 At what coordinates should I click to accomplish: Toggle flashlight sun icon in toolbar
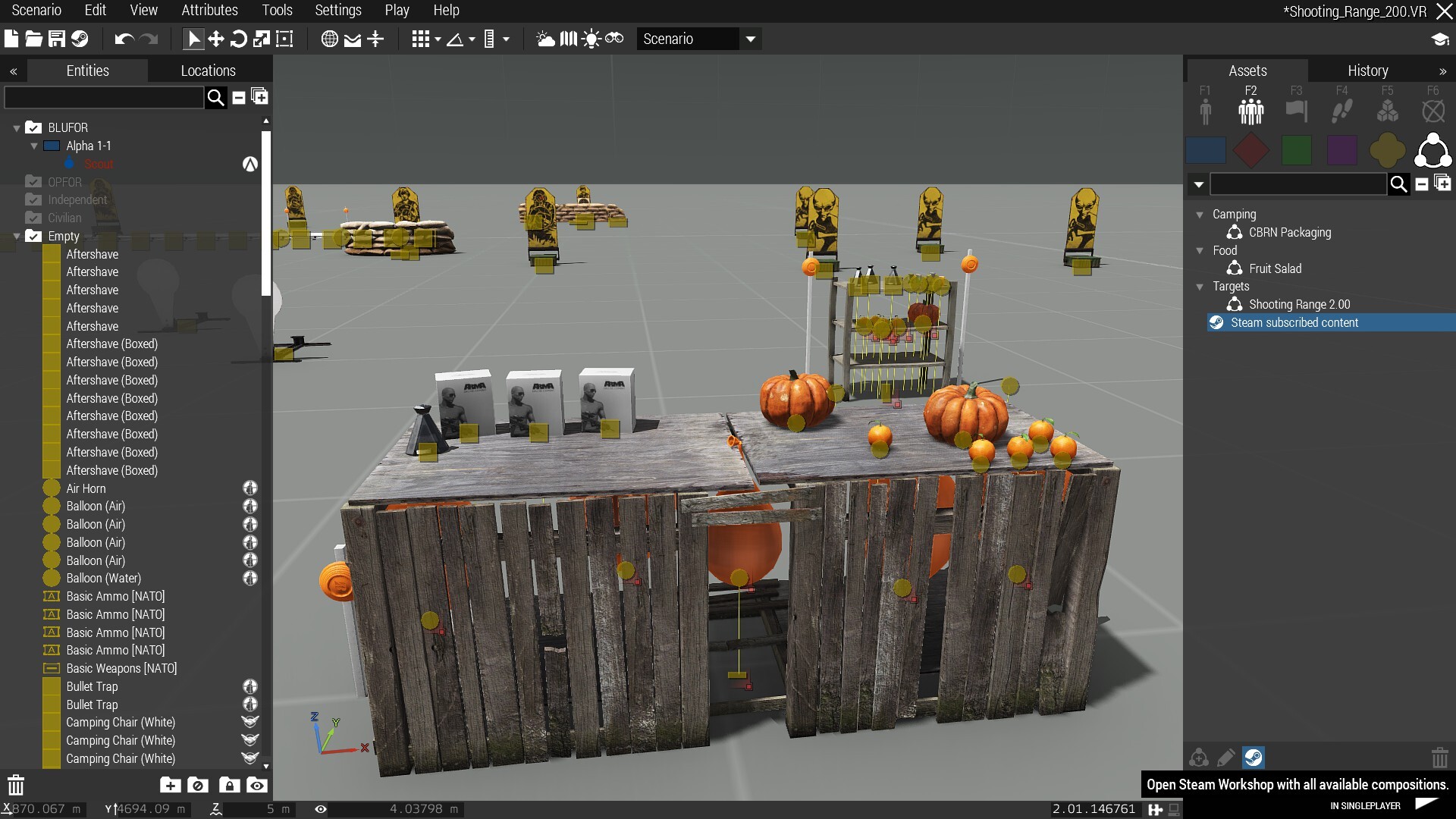coord(591,39)
